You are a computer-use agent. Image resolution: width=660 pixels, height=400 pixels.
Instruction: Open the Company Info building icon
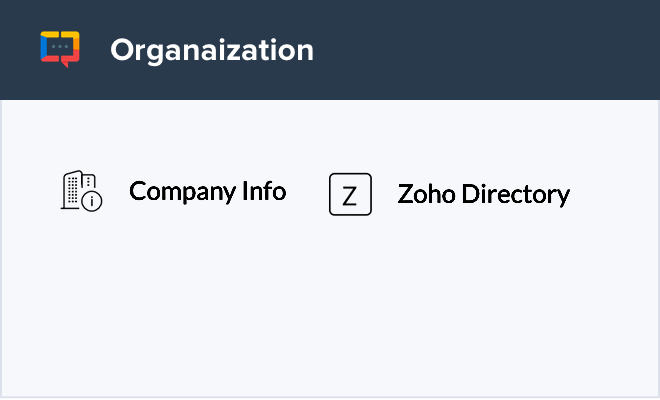click(82, 192)
